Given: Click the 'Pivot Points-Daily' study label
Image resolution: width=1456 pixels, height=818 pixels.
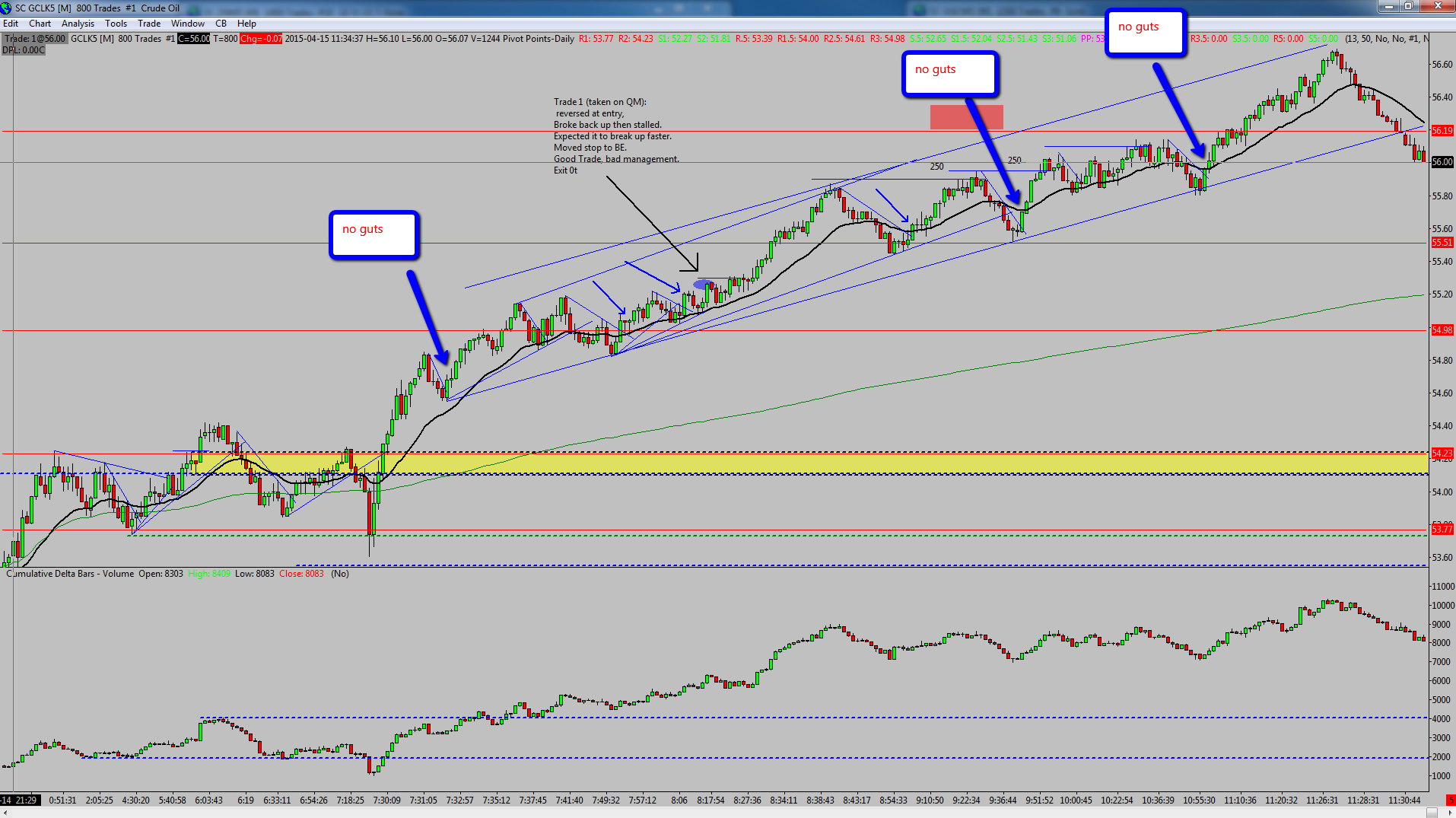Looking at the screenshot, I should click(539, 39).
